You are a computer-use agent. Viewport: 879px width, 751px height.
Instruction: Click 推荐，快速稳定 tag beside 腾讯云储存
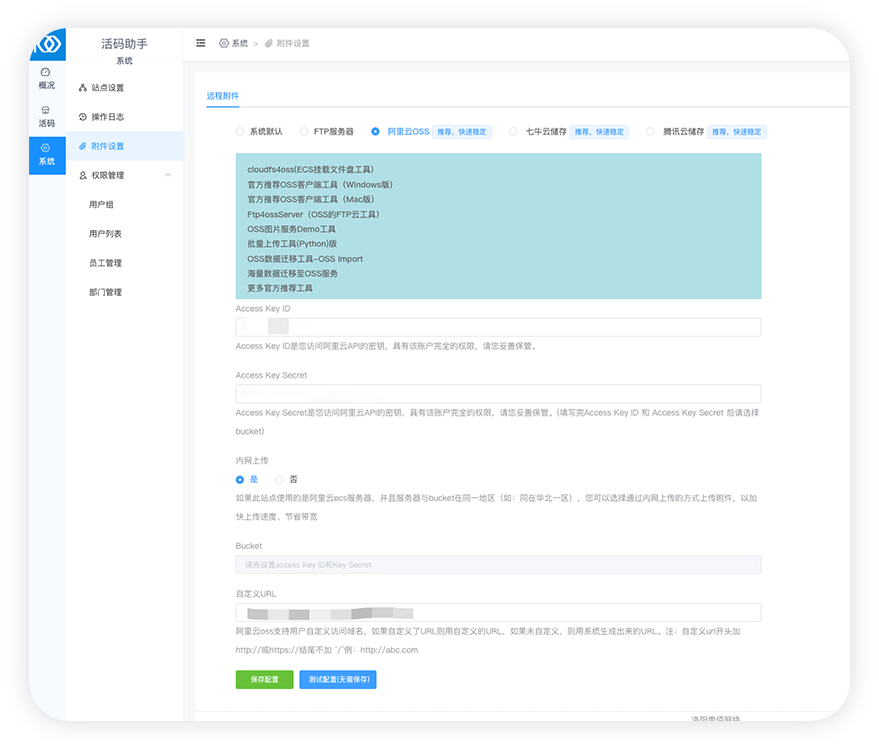point(737,132)
